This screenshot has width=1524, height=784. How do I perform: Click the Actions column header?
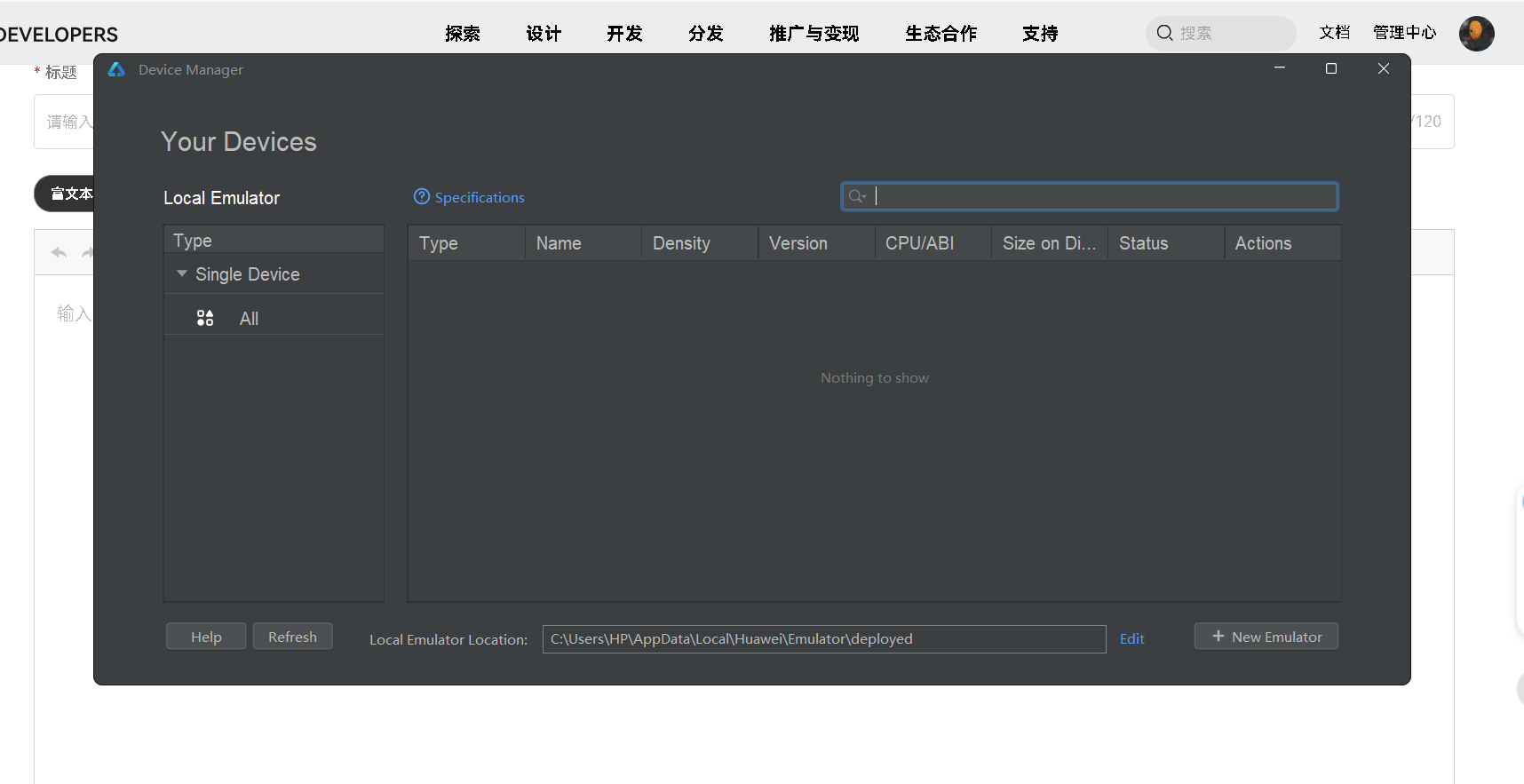1282,243
